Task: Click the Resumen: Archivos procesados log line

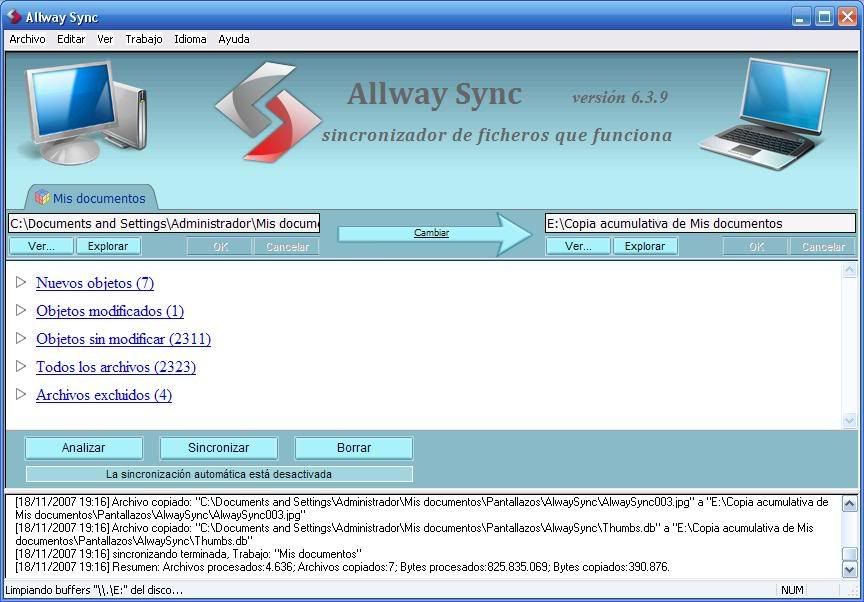Action: pyautogui.click(x=342, y=567)
